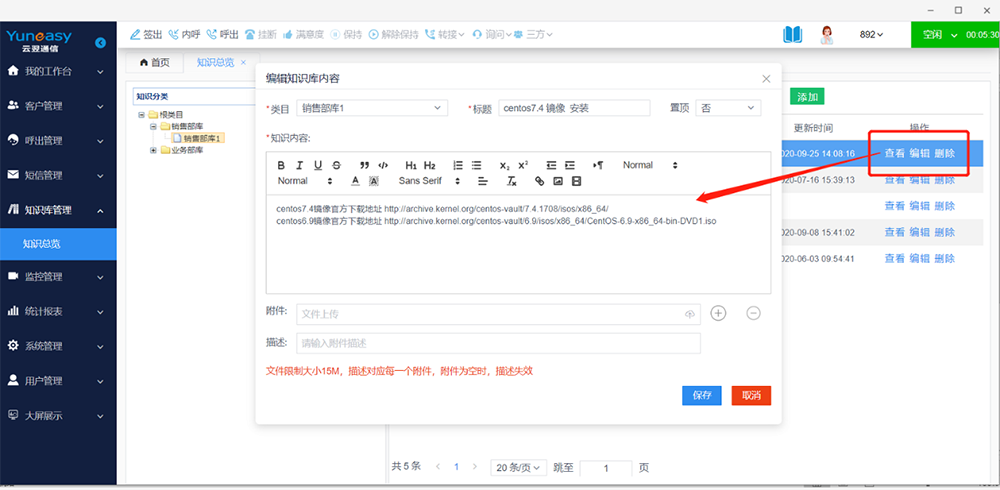Image resolution: width=1000 pixels, height=490 pixels.
Task: Select the 知识总览 submenu item
Action: (58, 244)
